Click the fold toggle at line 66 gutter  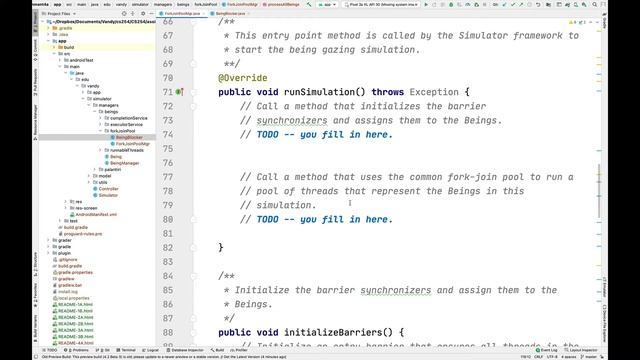coord(193,21)
